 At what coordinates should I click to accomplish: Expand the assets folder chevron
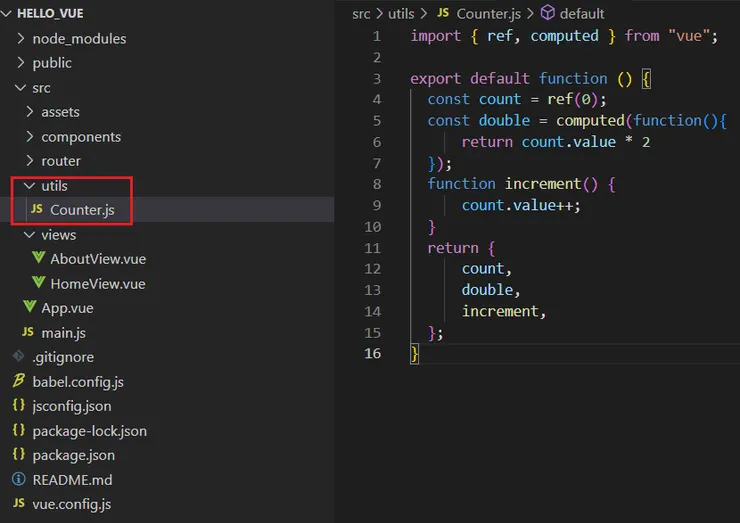(x=30, y=111)
